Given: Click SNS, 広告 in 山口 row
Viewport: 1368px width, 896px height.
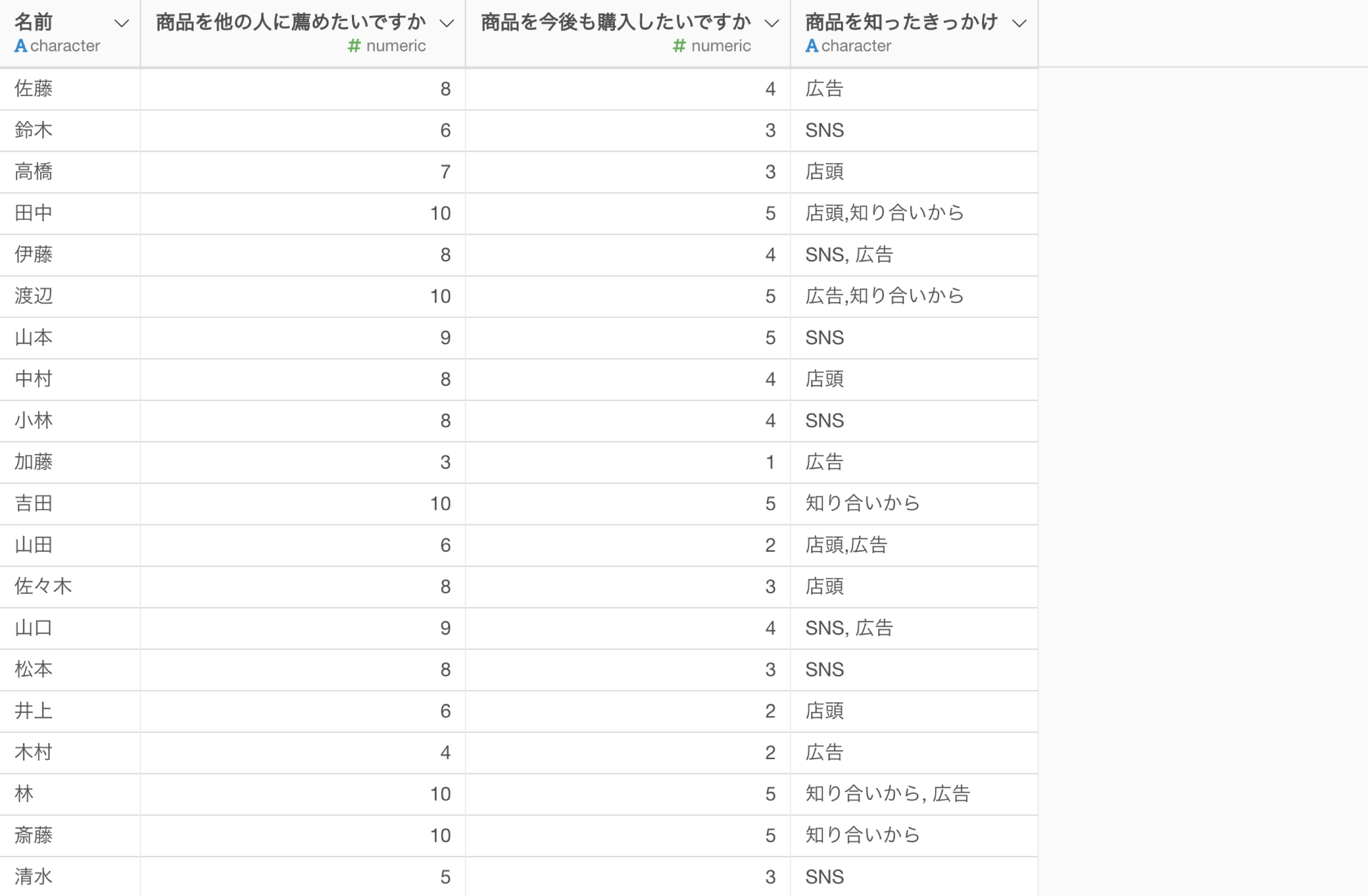Looking at the screenshot, I should click(849, 628).
